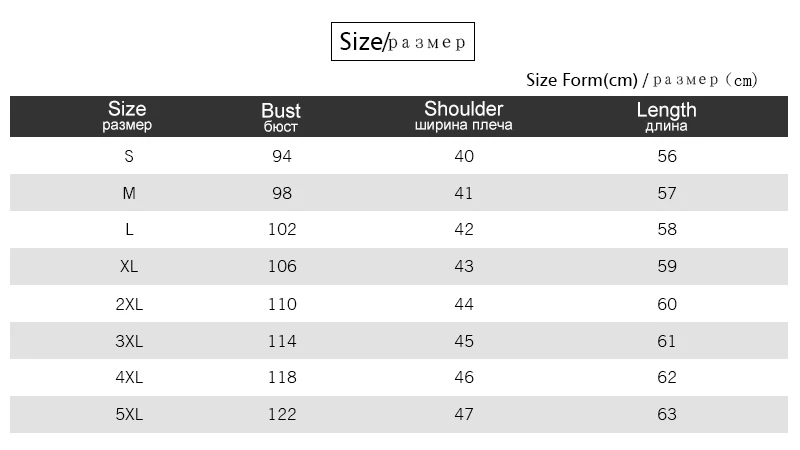Select the 2XL size row label
The image size is (800, 450).
point(129,304)
